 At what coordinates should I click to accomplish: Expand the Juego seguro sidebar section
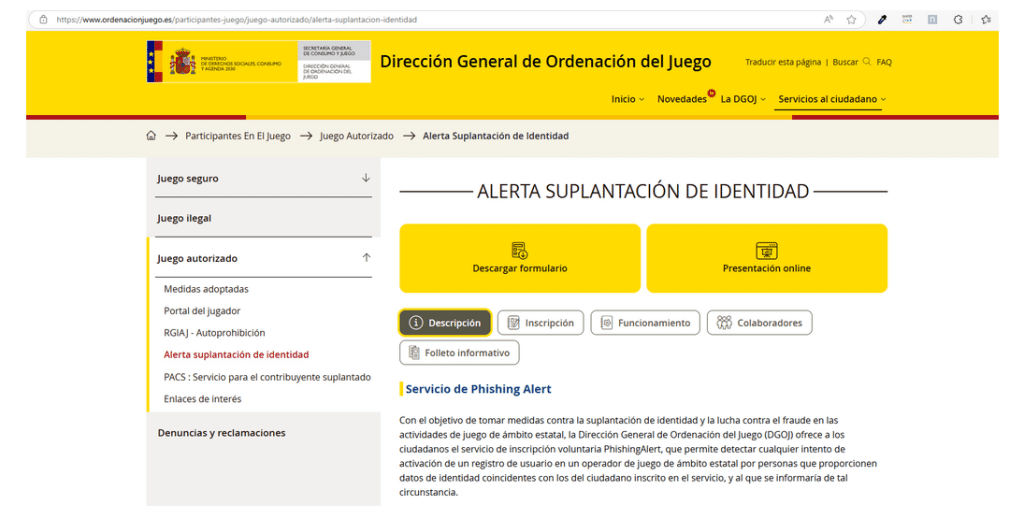[x=366, y=178]
